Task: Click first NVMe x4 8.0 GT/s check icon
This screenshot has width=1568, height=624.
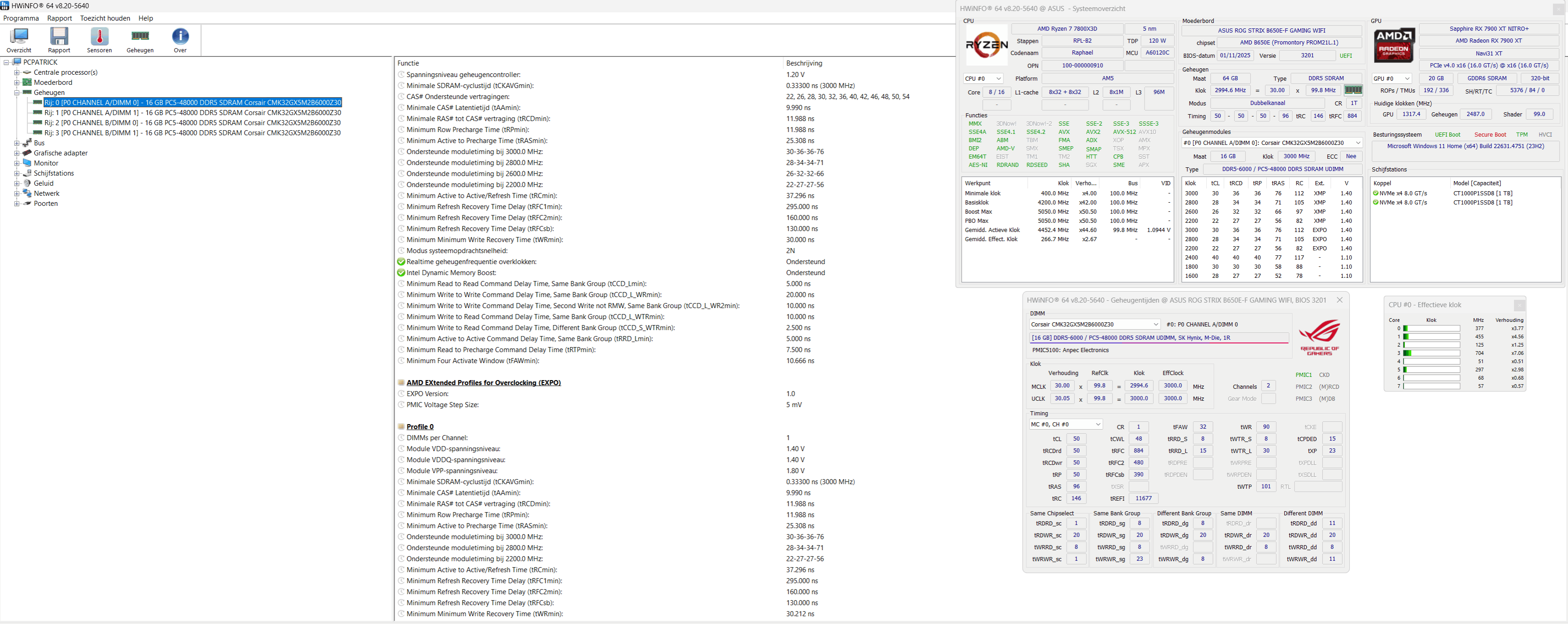Action: pyautogui.click(x=1375, y=193)
